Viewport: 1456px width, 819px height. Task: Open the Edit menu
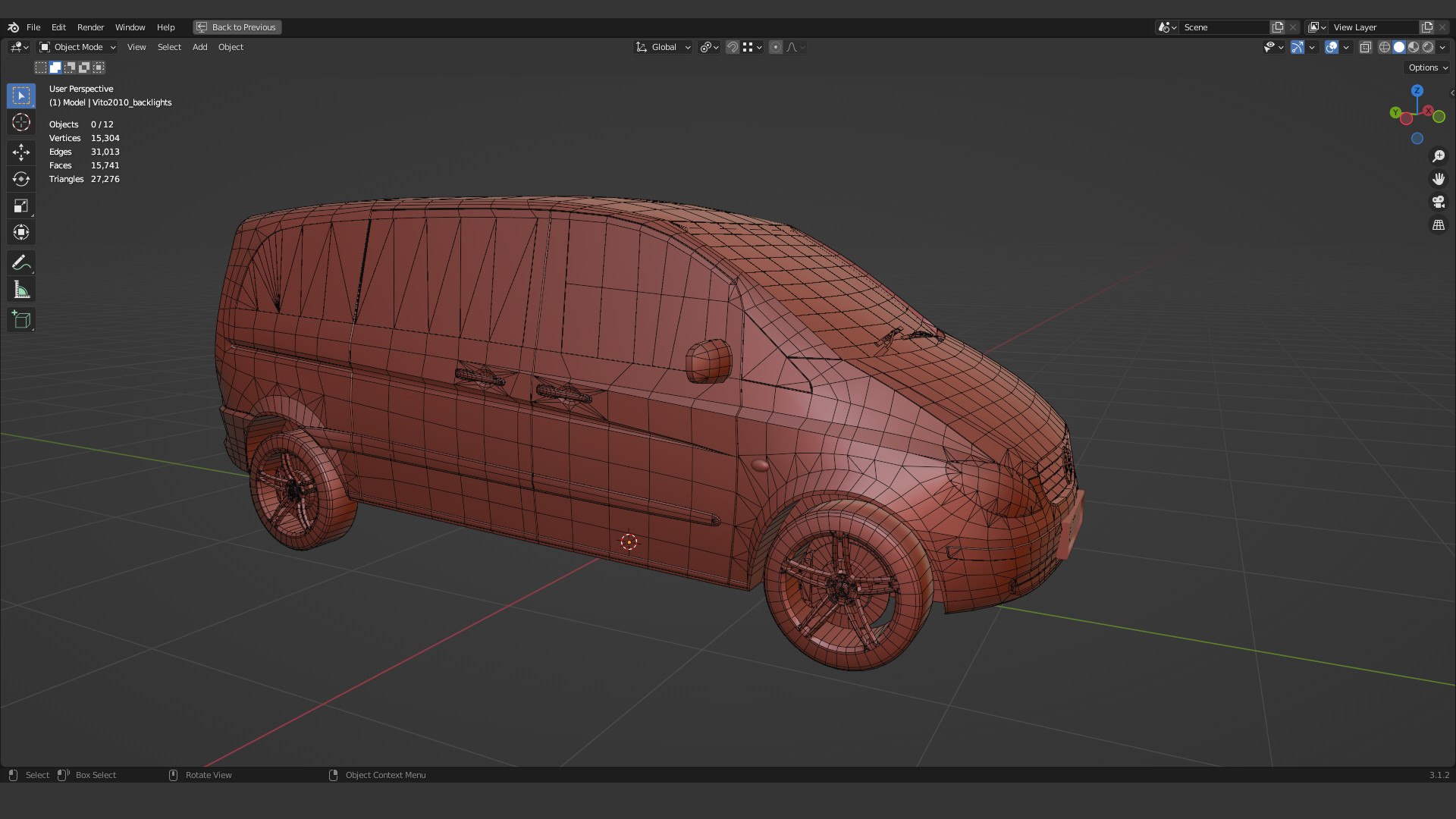pyautogui.click(x=58, y=27)
